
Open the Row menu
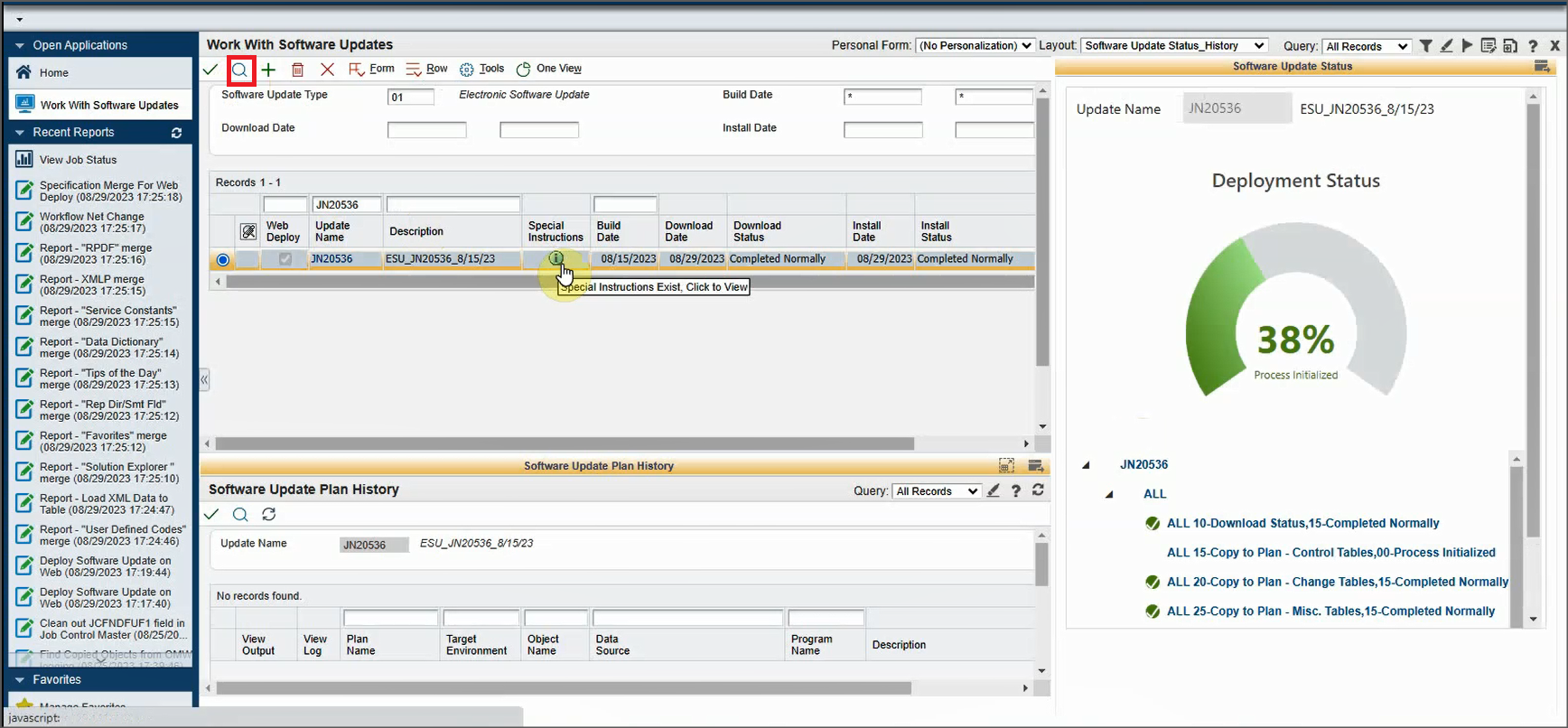coord(426,69)
